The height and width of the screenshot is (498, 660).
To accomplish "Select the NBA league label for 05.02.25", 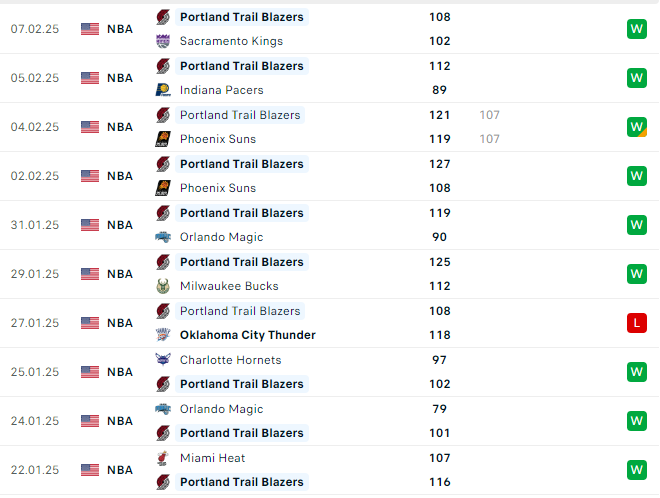I will point(120,78).
